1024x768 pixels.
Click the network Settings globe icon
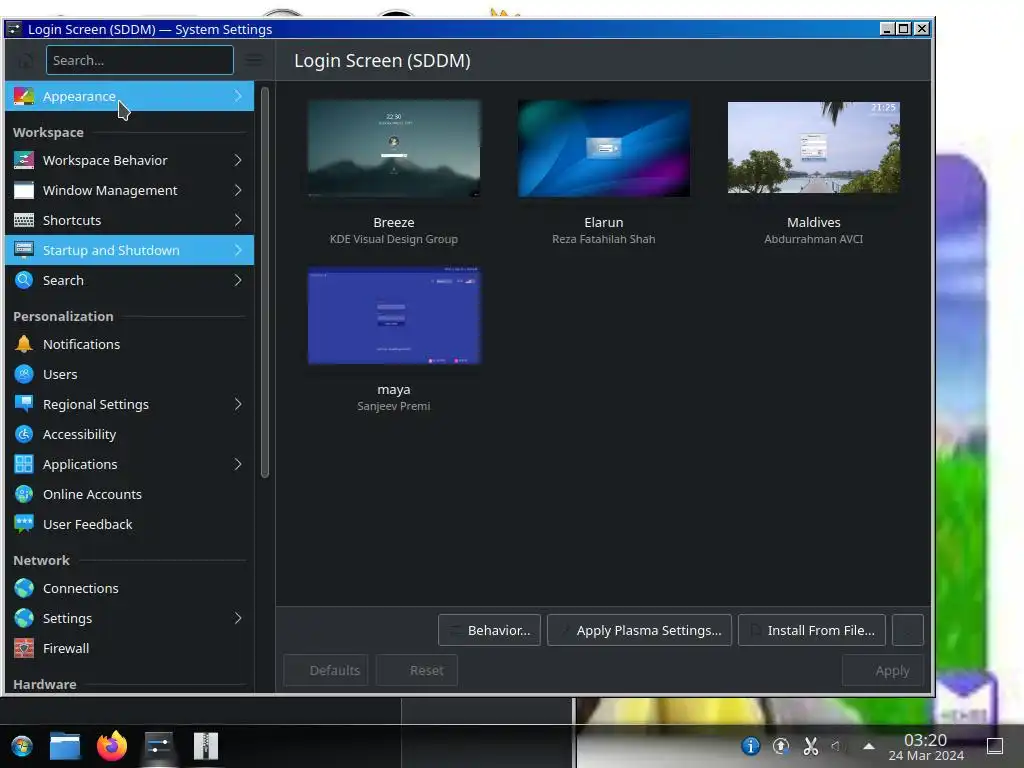pos(24,618)
